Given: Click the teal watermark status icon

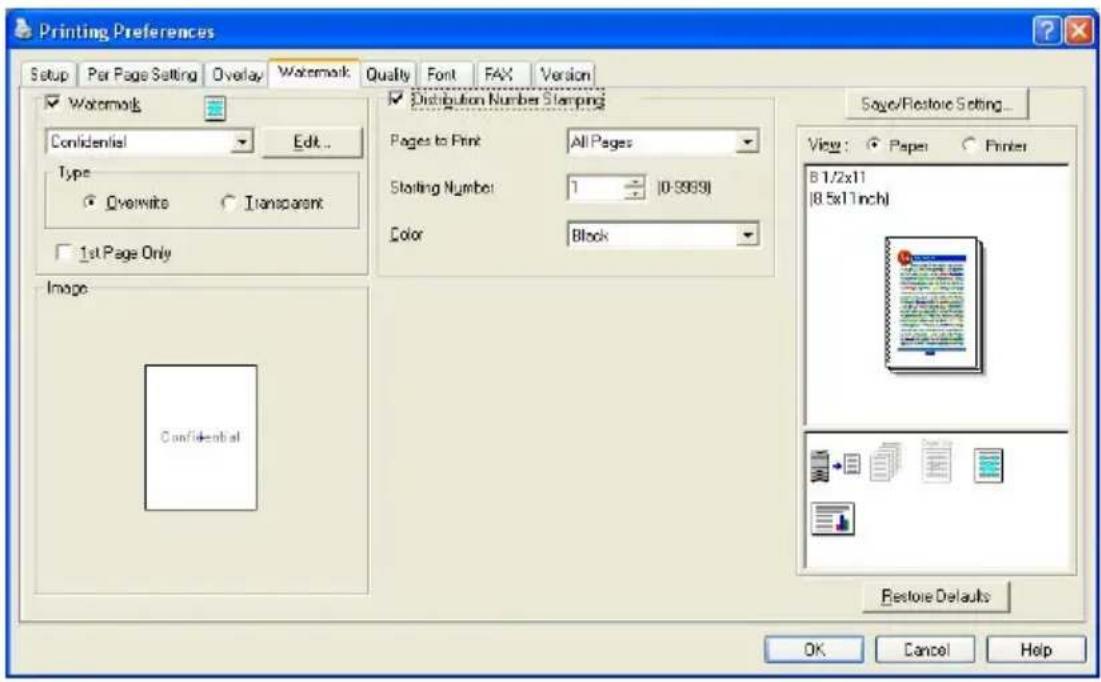Looking at the screenshot, I should [x=988, y=465].
